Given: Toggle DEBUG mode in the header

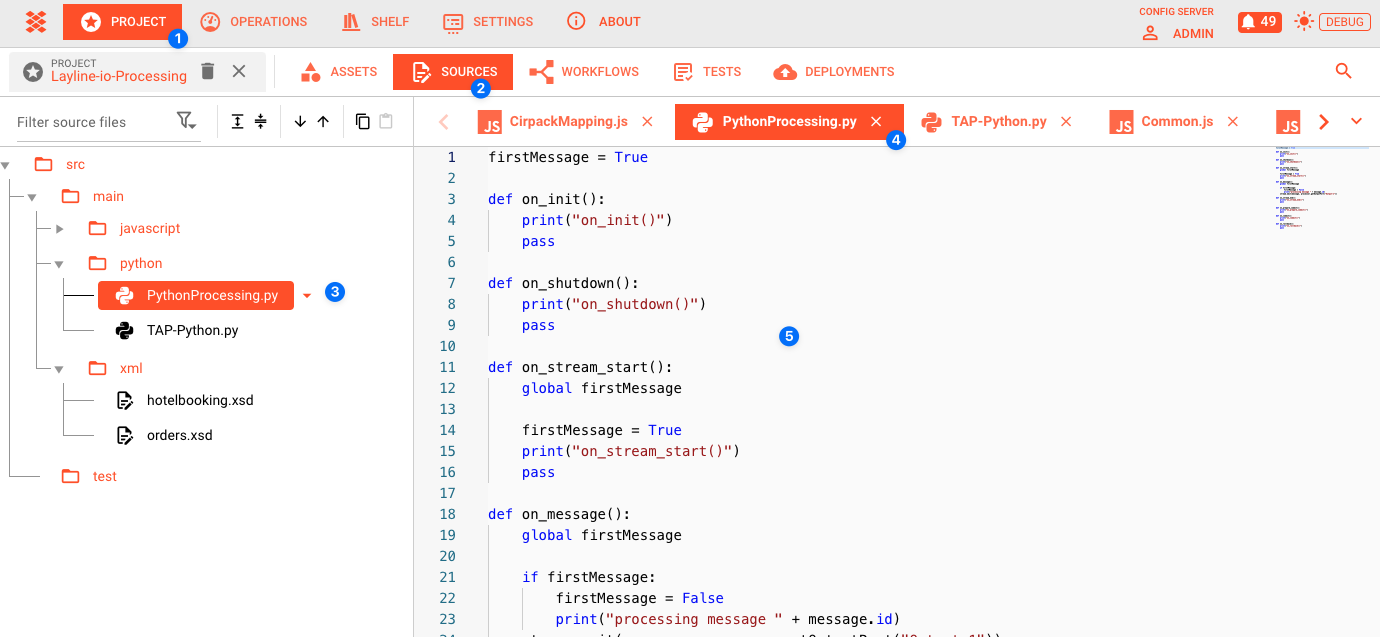Looking at the screenshot, I should coord(1344,21).
